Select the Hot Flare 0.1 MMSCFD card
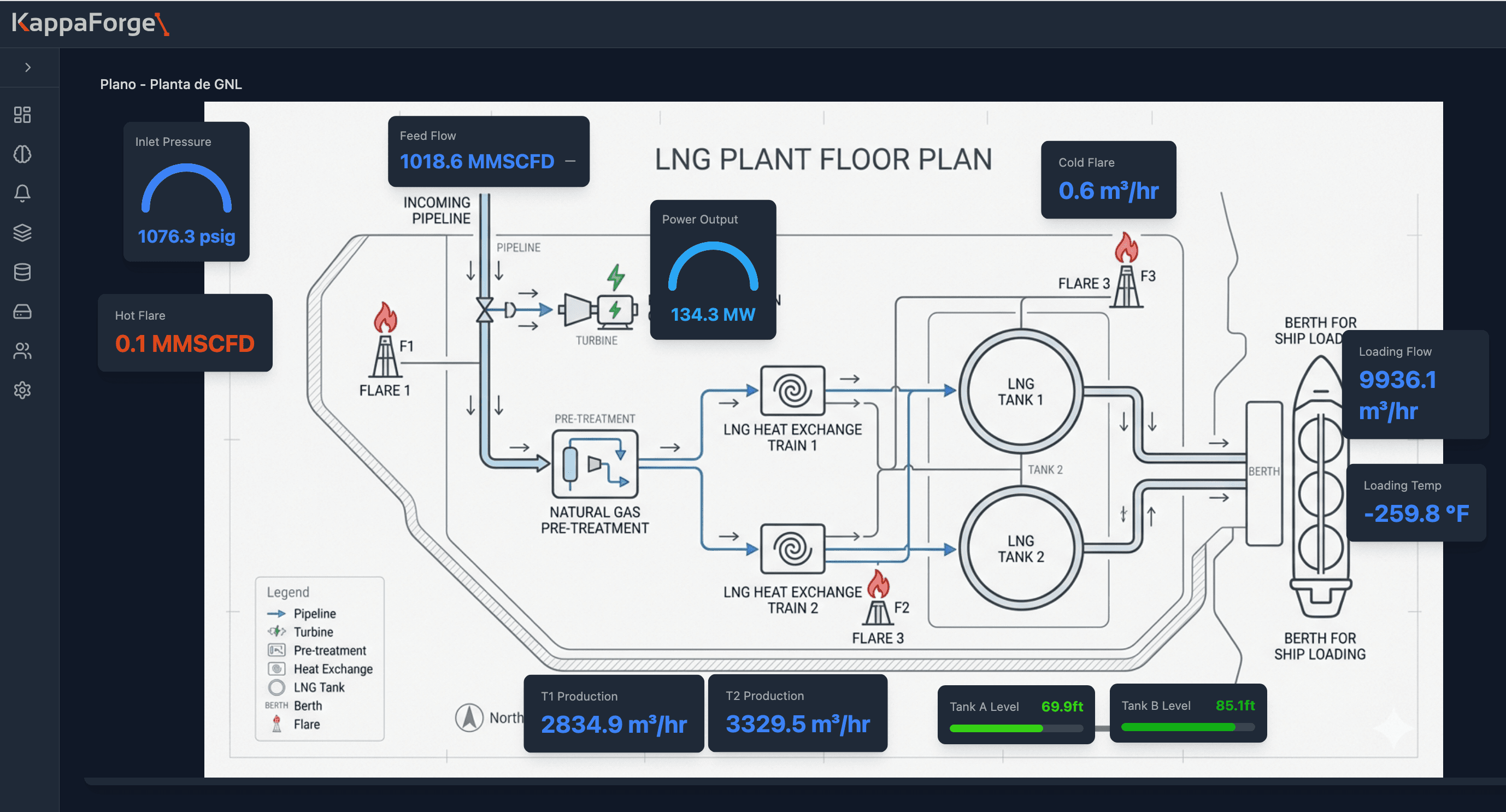This screenshot has height=812, width=1506. (x=185, y=333)
